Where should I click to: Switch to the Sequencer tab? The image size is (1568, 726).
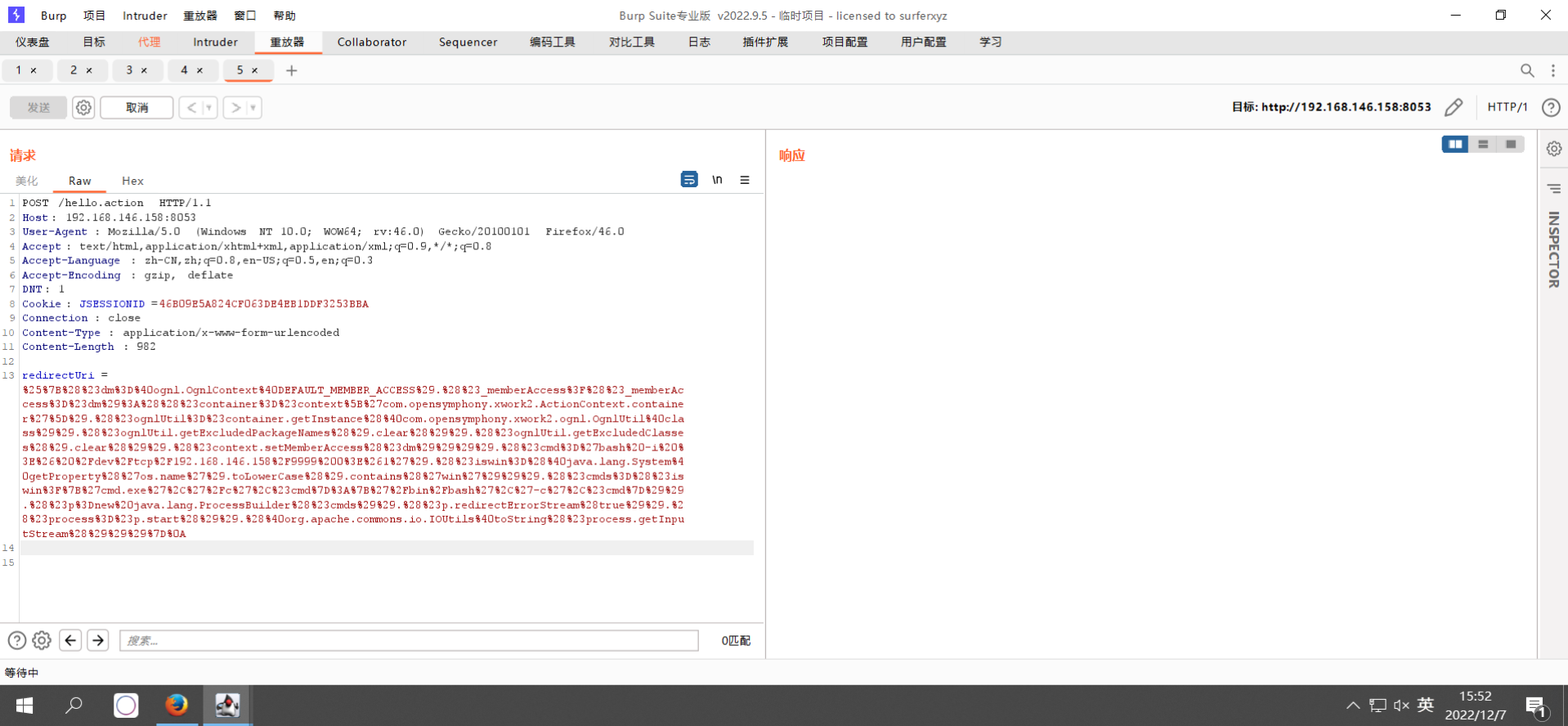point(468,42)
